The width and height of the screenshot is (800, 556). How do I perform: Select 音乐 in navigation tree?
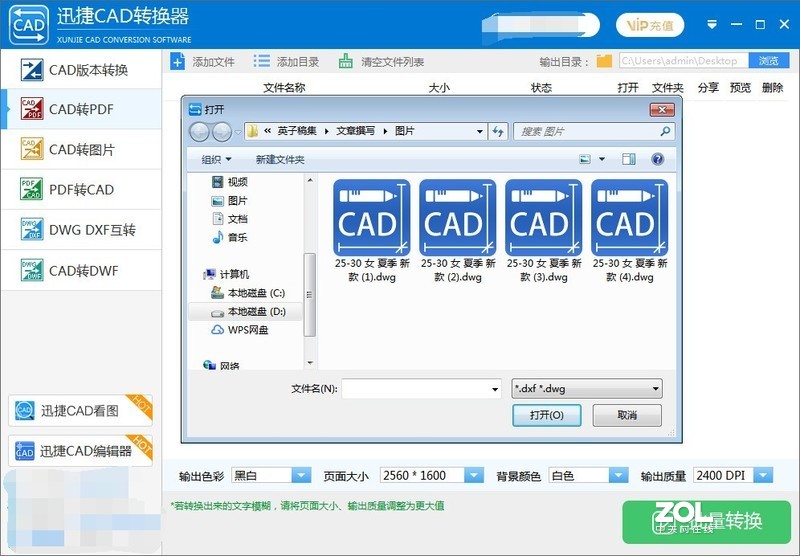point(230,237)
